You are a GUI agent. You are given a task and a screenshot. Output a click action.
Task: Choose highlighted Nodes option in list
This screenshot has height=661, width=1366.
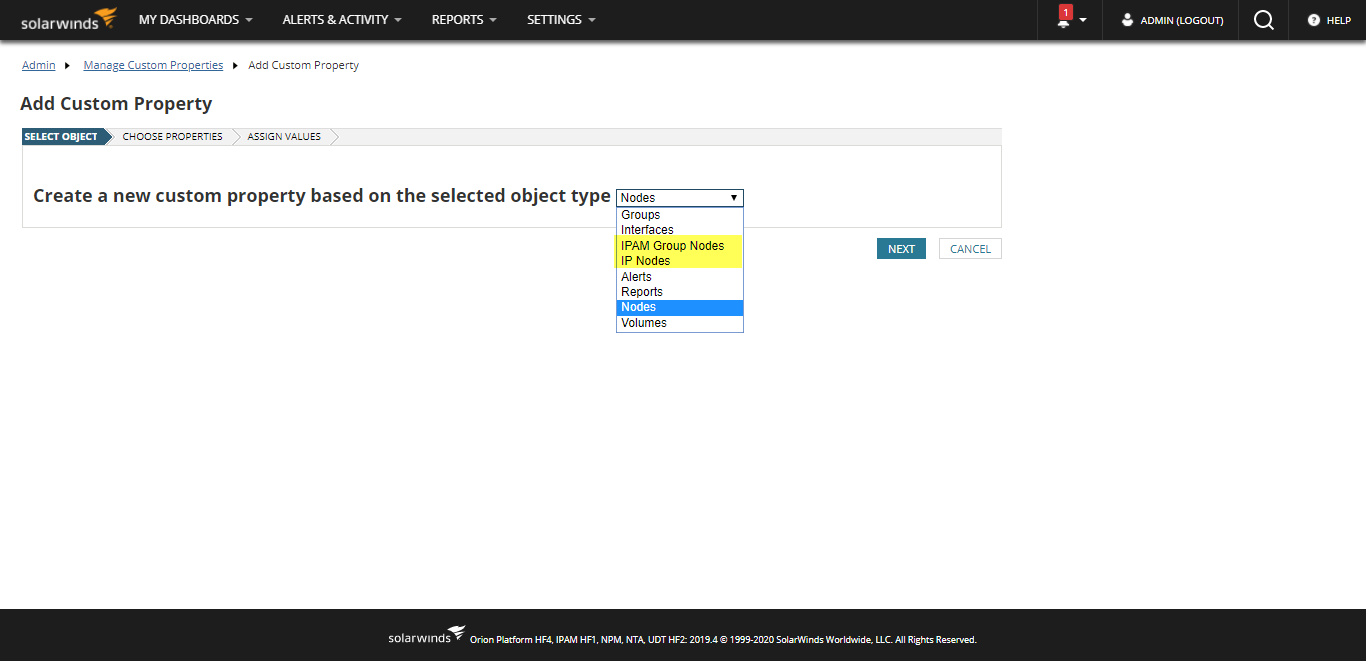[x=680, y=307]
